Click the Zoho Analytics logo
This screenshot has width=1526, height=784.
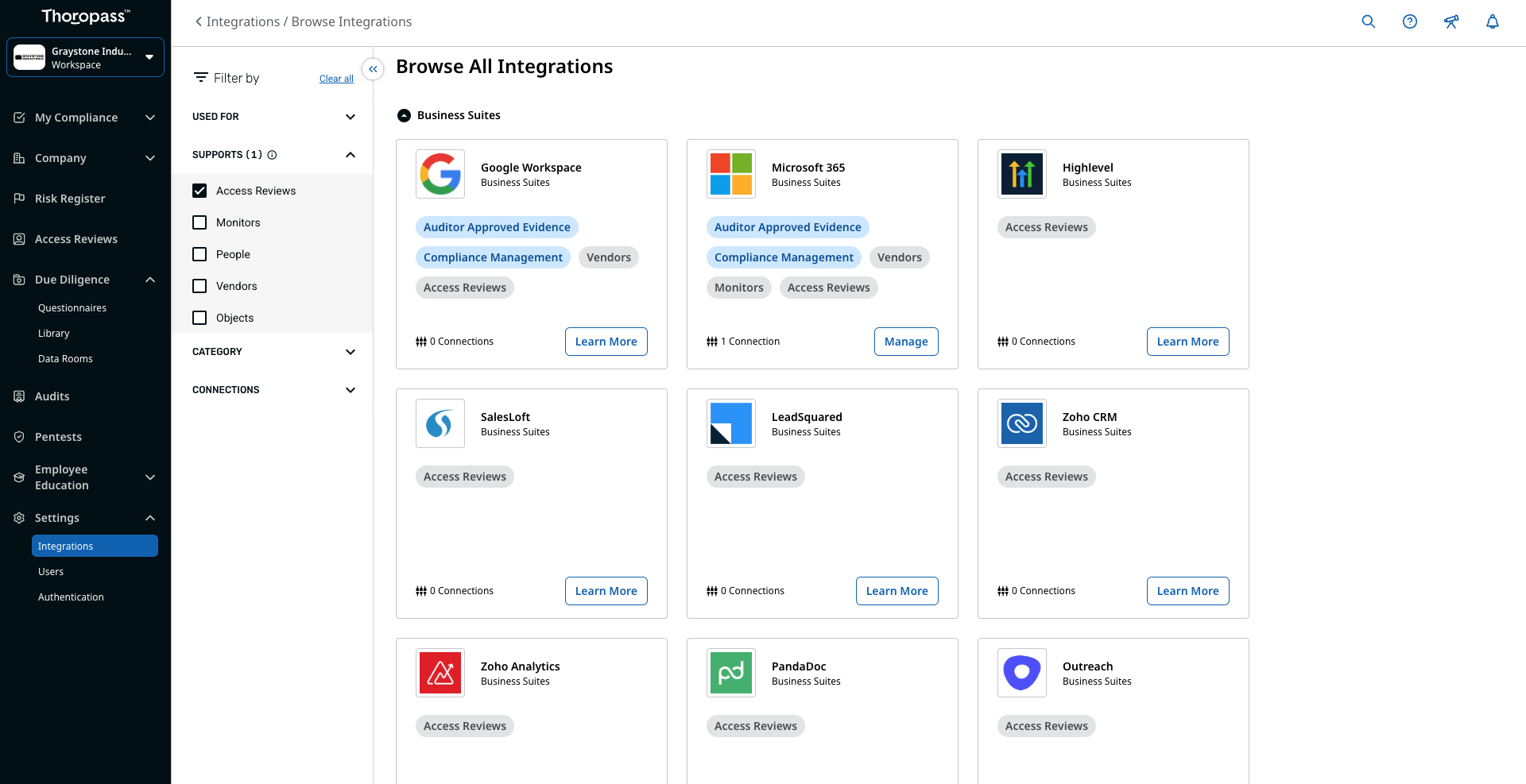(440, 673)
